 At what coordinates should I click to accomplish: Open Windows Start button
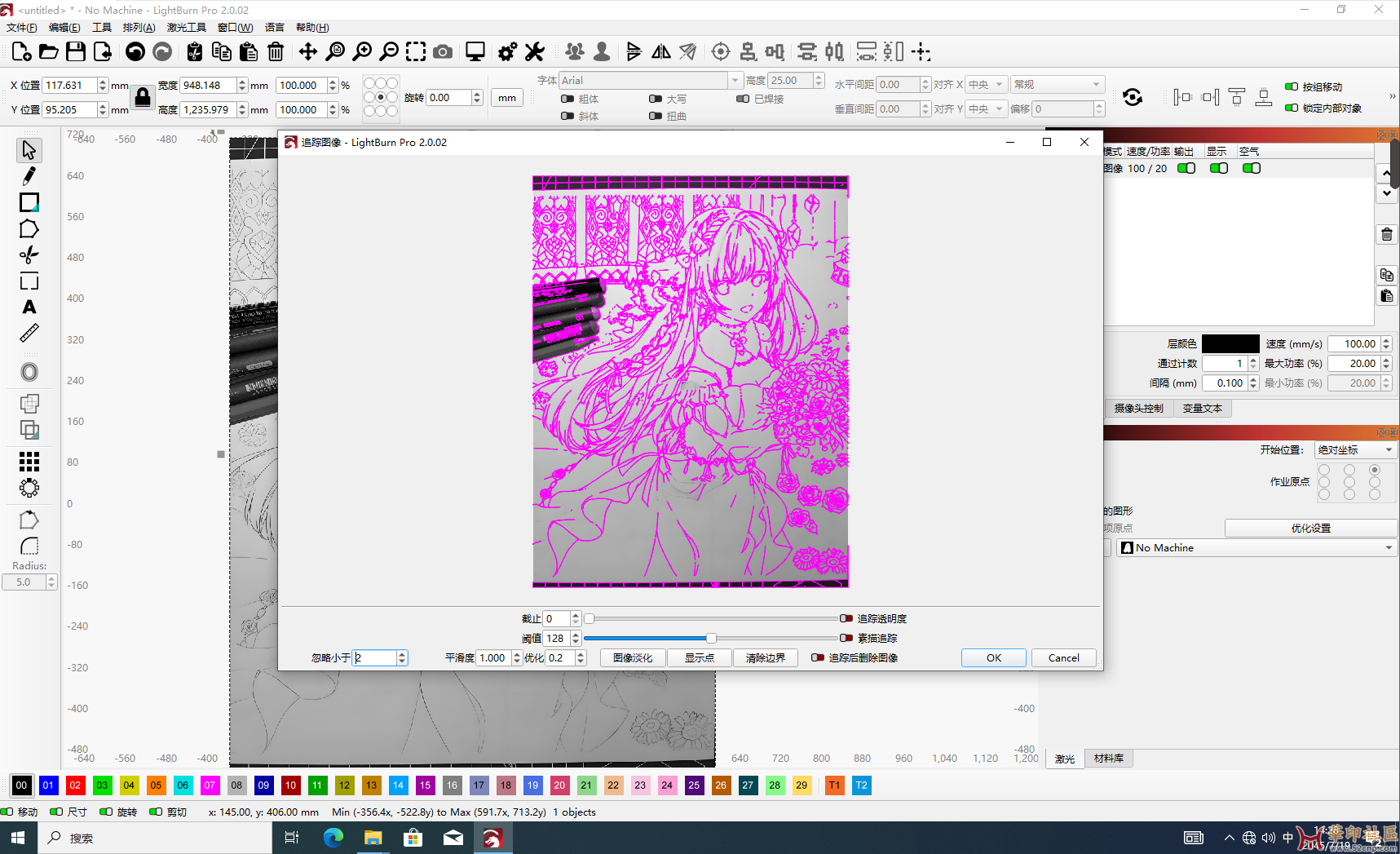[18, 838]
